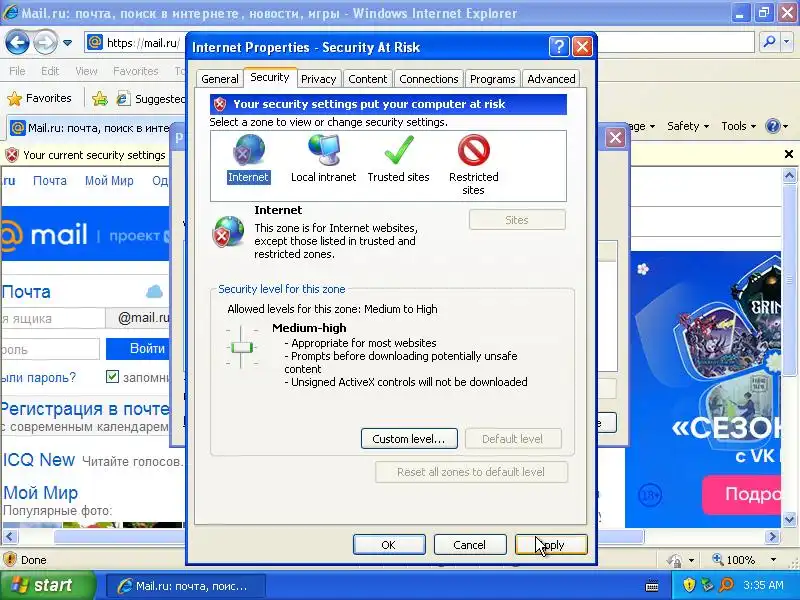This screenshot has height=600, width=800.
Task: Click Mail.ru taskbar window button
Action: pyautogui.click(x=186, y=586)
